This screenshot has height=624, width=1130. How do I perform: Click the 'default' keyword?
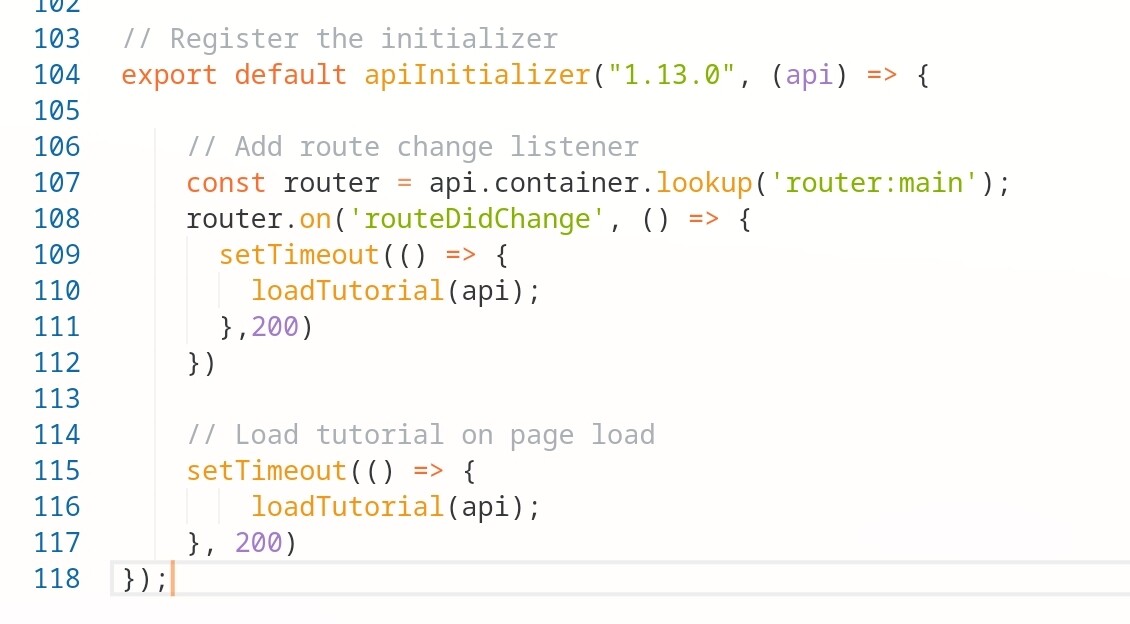(290, 75)
